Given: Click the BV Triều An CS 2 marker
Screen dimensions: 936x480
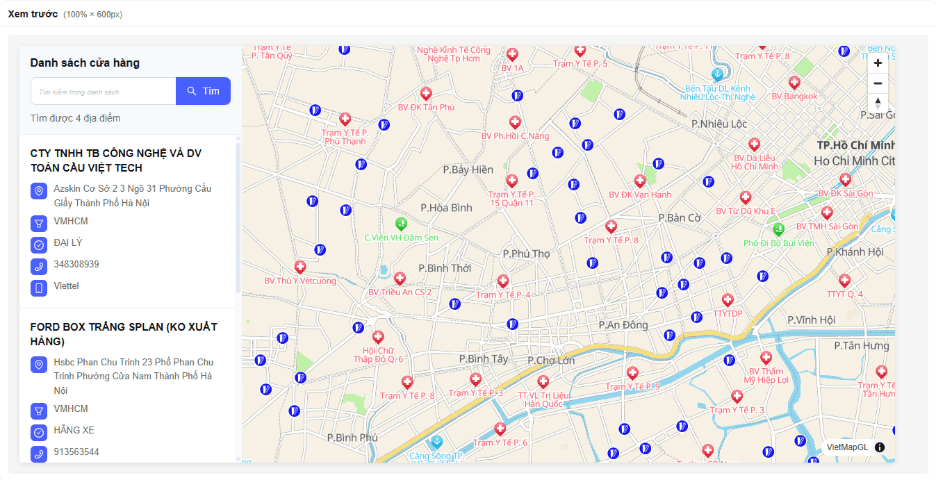Looking at the screenshot, I should coord(400,278).
